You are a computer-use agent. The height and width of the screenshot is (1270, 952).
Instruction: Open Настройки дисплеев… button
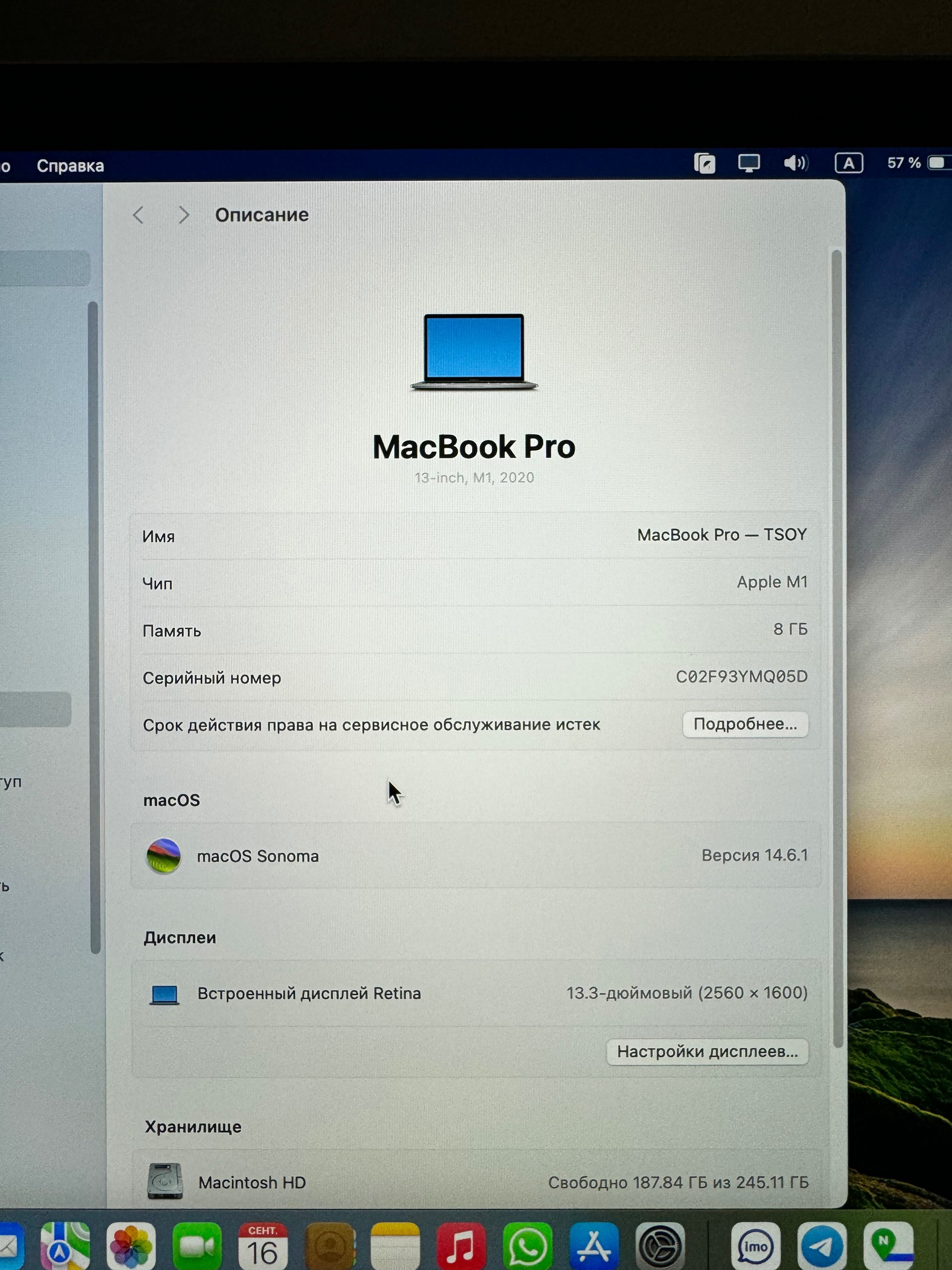pos(707,1051)
